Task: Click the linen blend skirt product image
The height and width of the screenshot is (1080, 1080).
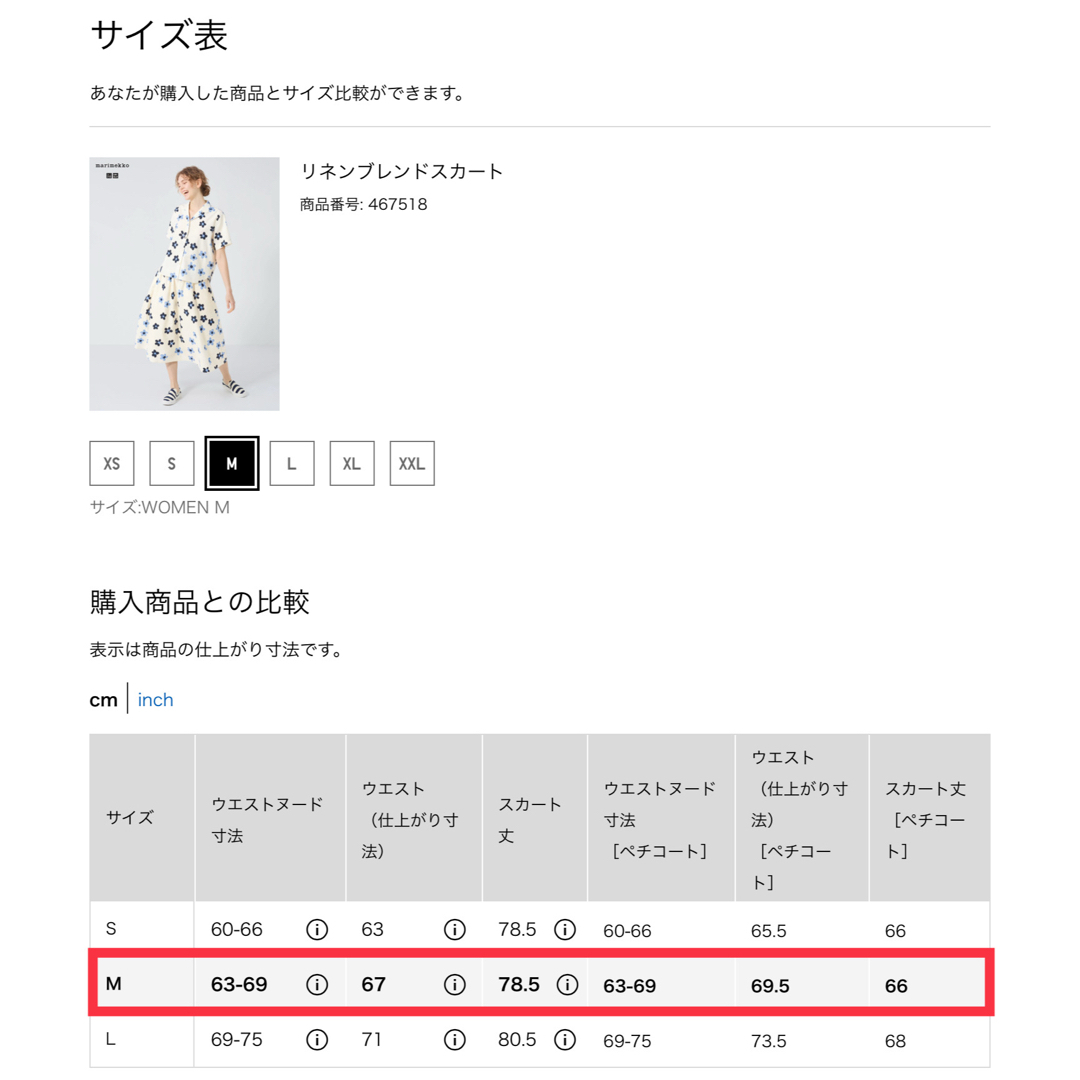Action: click(x=185, y=284)
